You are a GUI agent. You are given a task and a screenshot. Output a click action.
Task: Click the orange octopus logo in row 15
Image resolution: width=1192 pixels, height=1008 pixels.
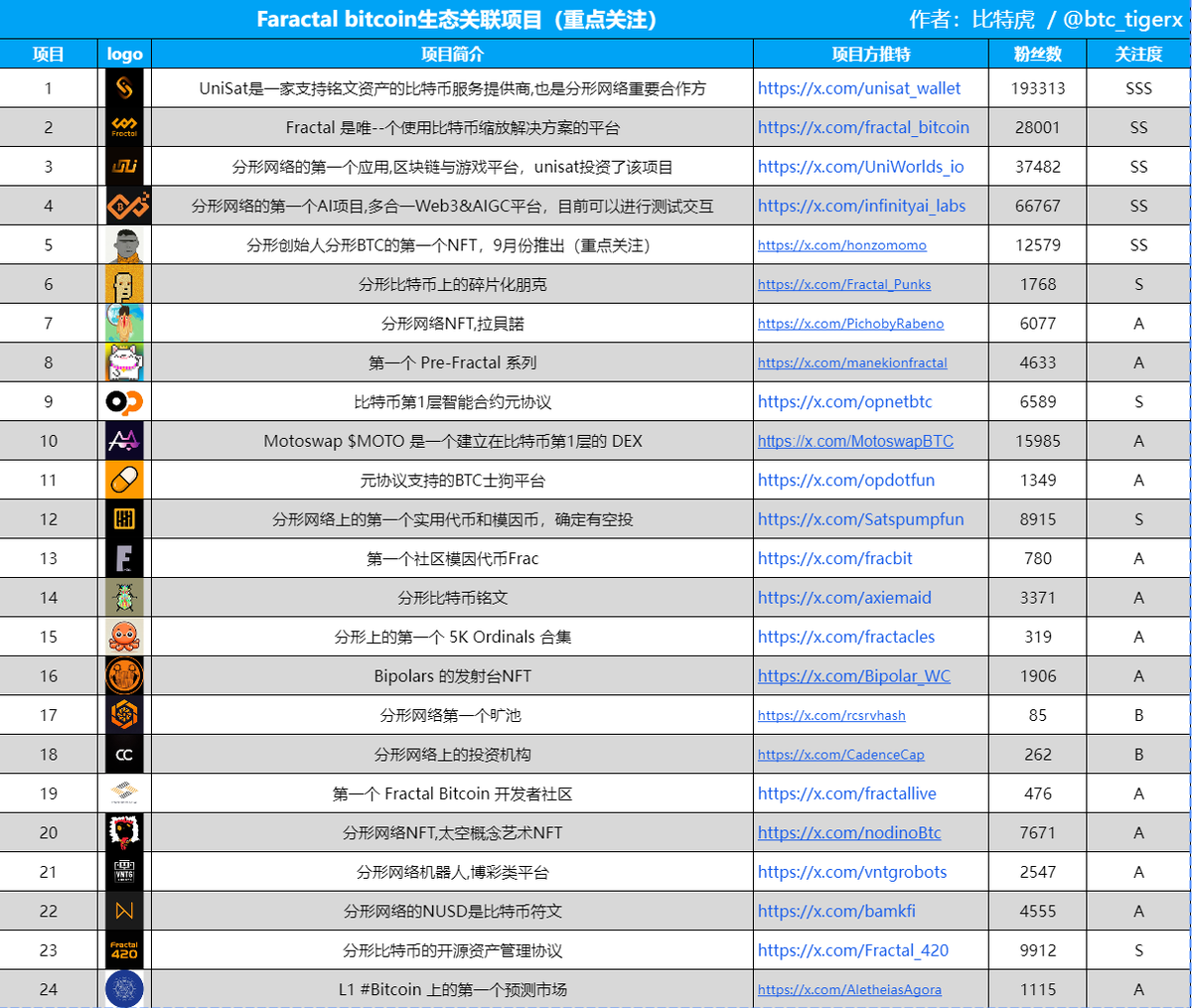click(x=124, y=638)
